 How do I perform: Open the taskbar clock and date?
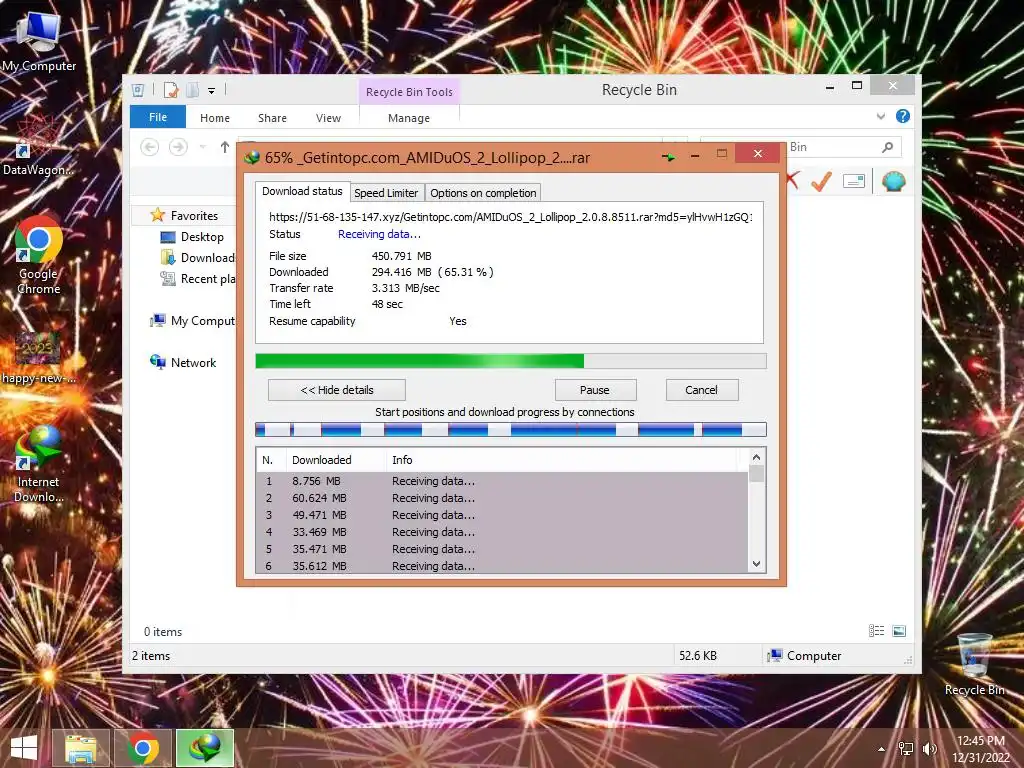pyautogui.click(x=980, y=749)
